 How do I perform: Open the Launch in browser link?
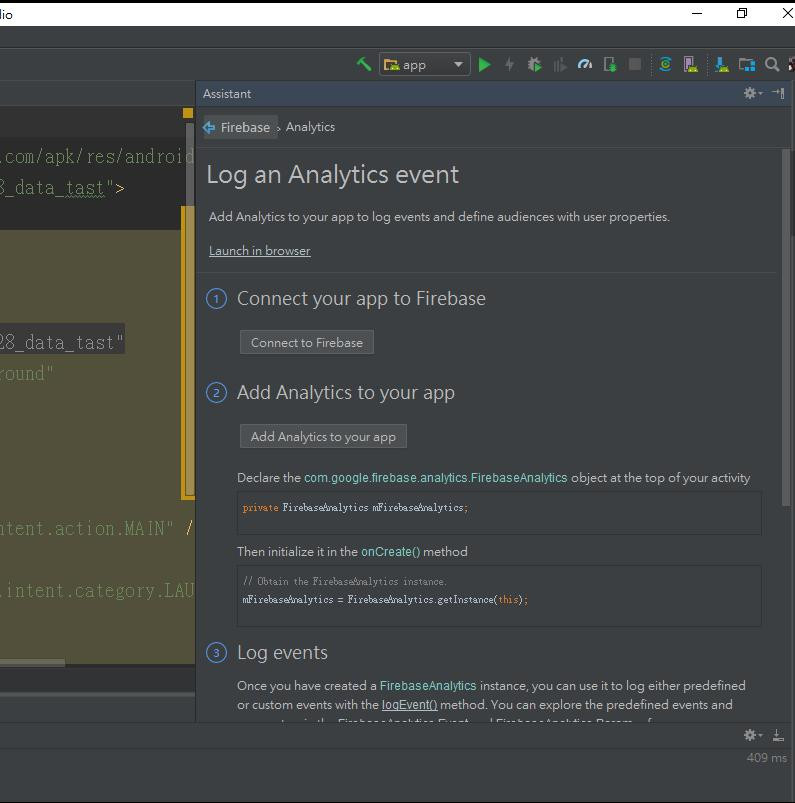(260, 251)
